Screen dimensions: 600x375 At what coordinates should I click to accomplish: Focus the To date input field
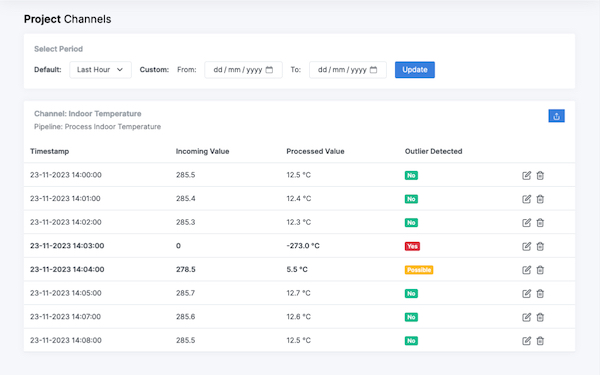pyautogui.click(x=348, y=70)
